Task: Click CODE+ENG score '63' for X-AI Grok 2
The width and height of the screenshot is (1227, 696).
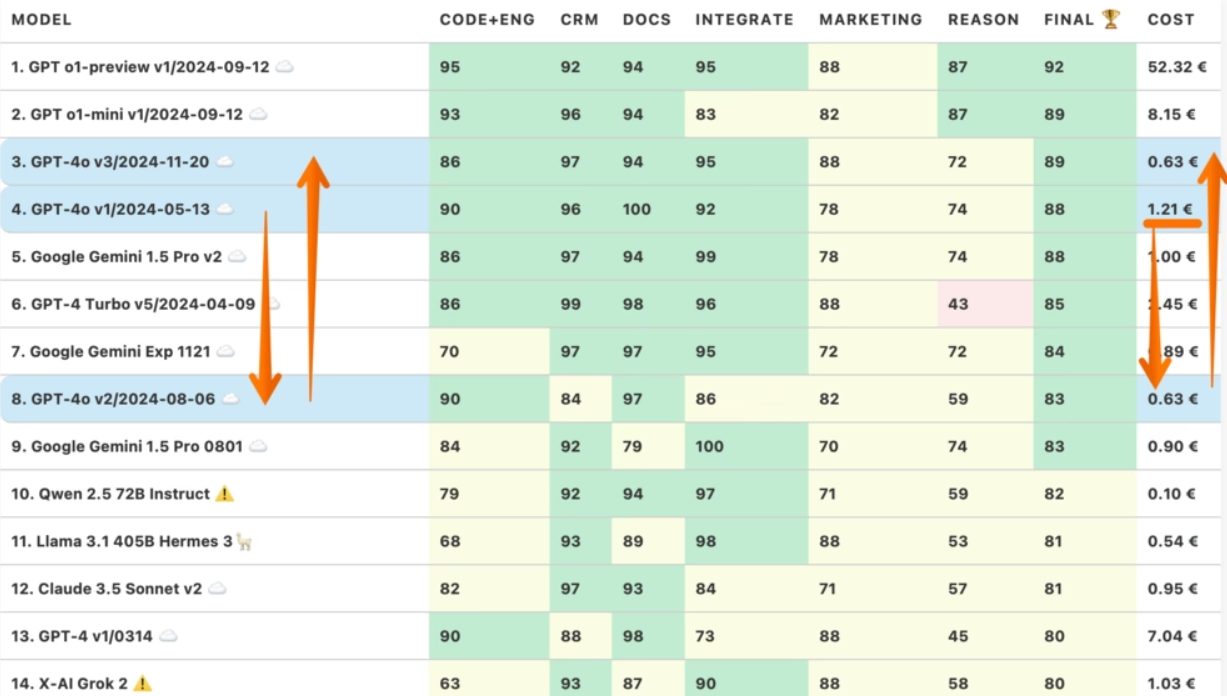Action: 450,684
